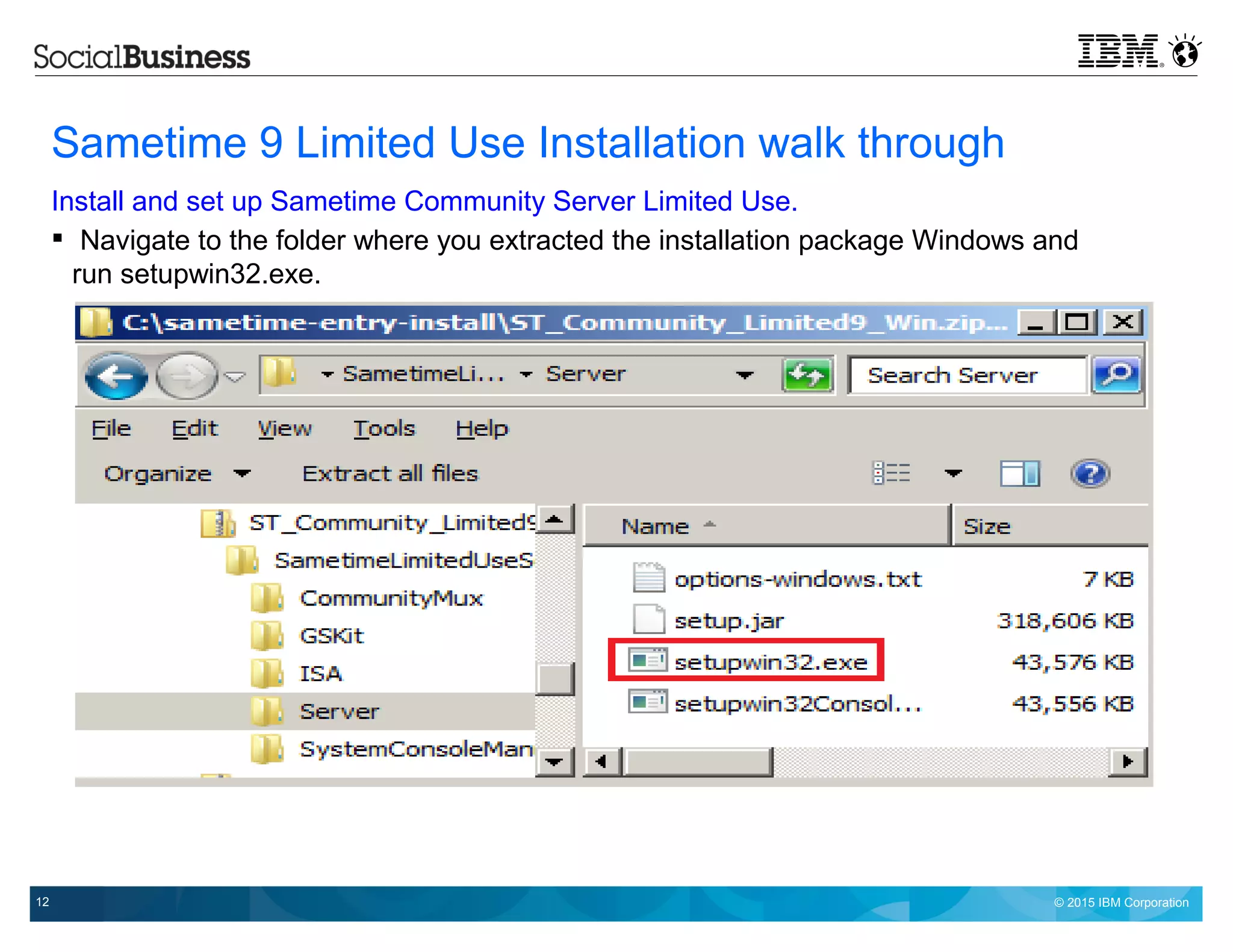Click the blue Back navigation arrow
This screenshot has width=1233, height=952.
click(116, 376)
